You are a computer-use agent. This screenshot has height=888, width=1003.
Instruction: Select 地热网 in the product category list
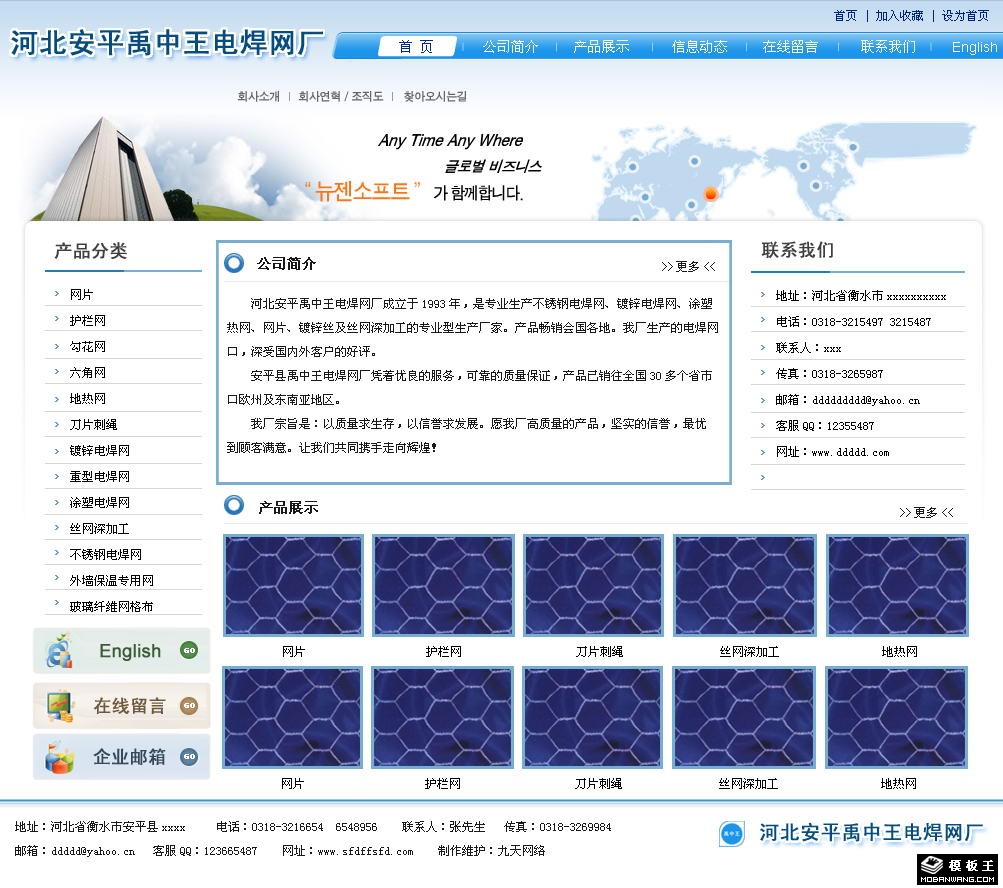(x=88, y=399)
